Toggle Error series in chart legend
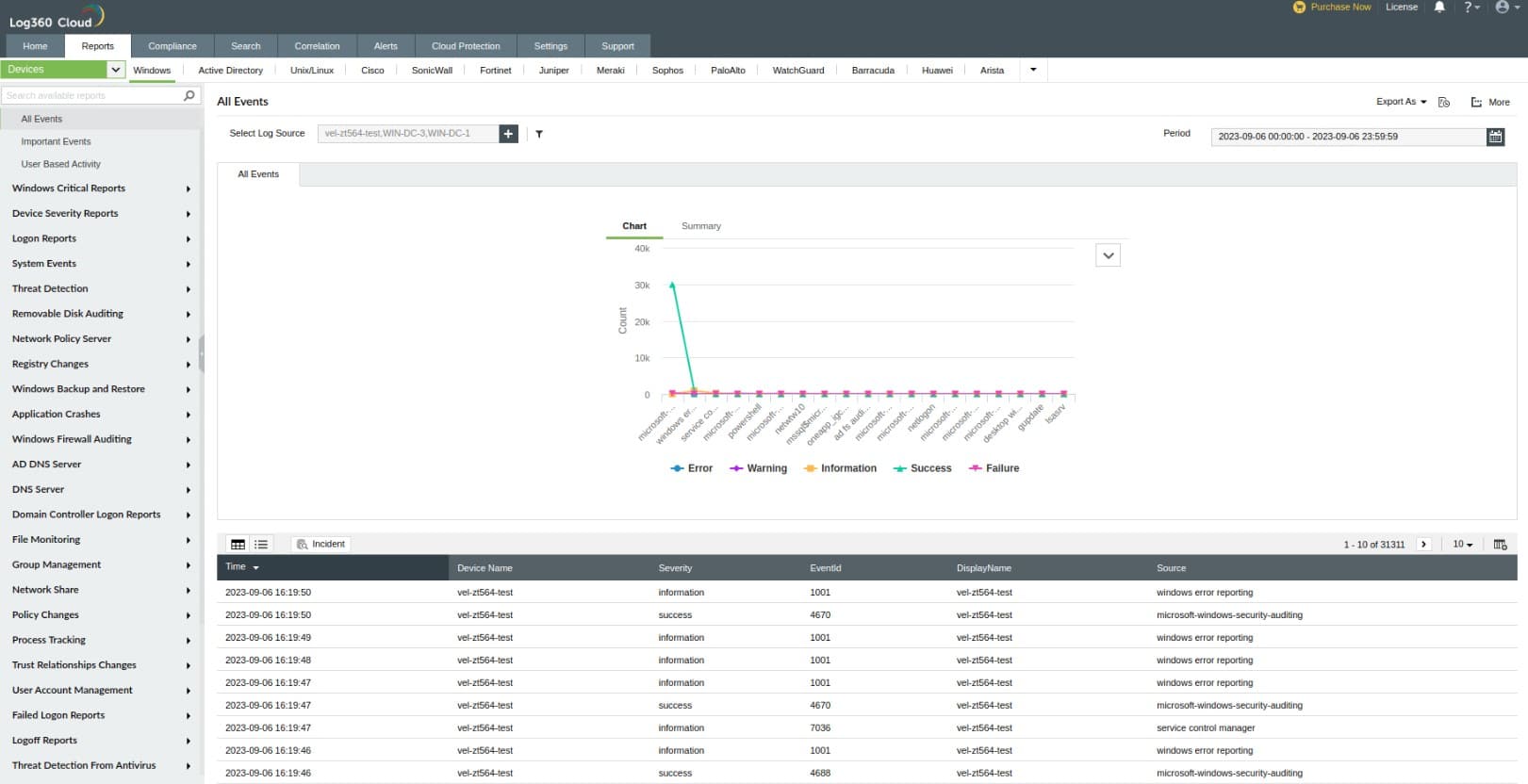The height and width of the screenshot is (784, 1528). (691, 468)
